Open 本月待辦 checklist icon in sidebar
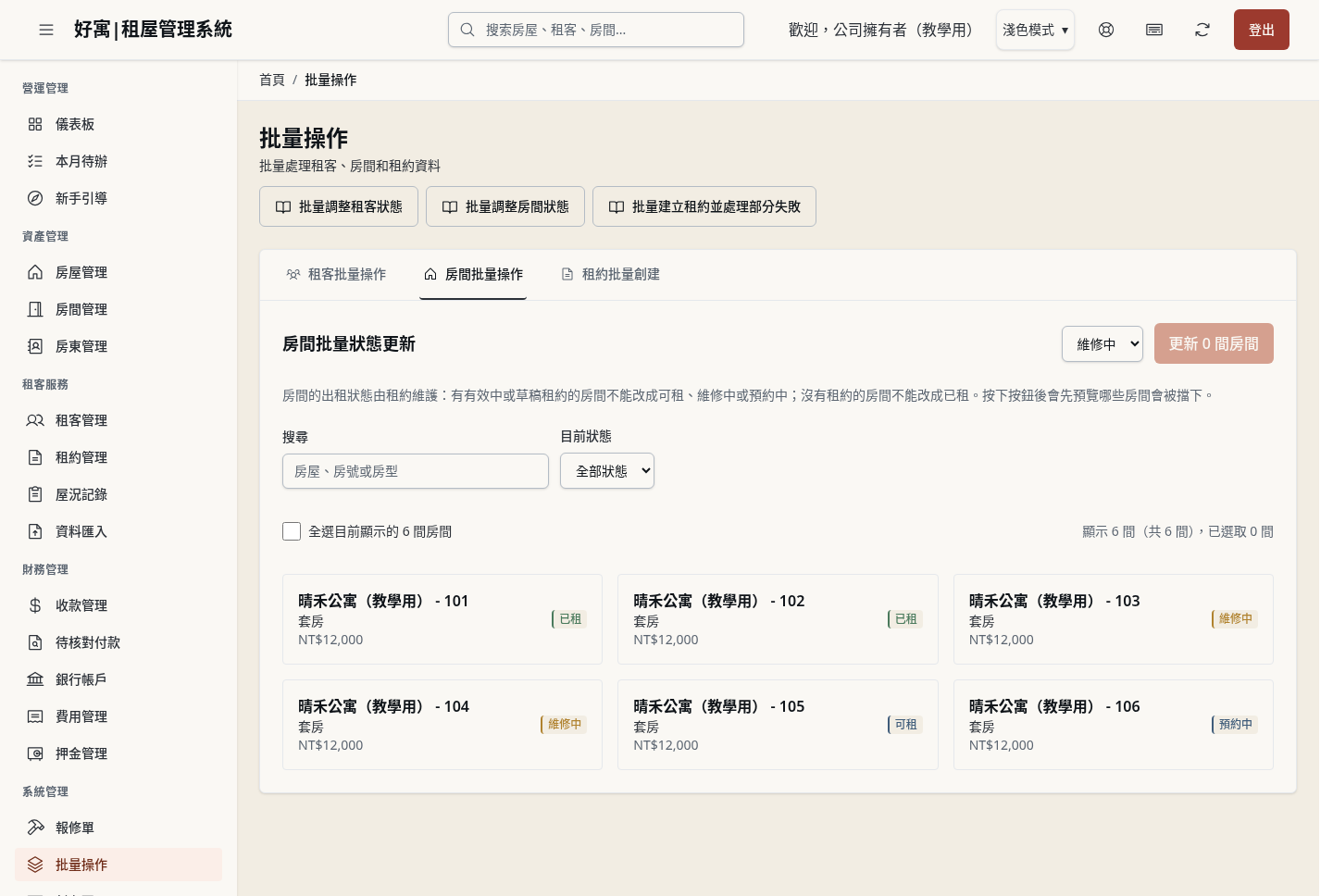Viewport: 1333px width, 896px height. [35, 161]
